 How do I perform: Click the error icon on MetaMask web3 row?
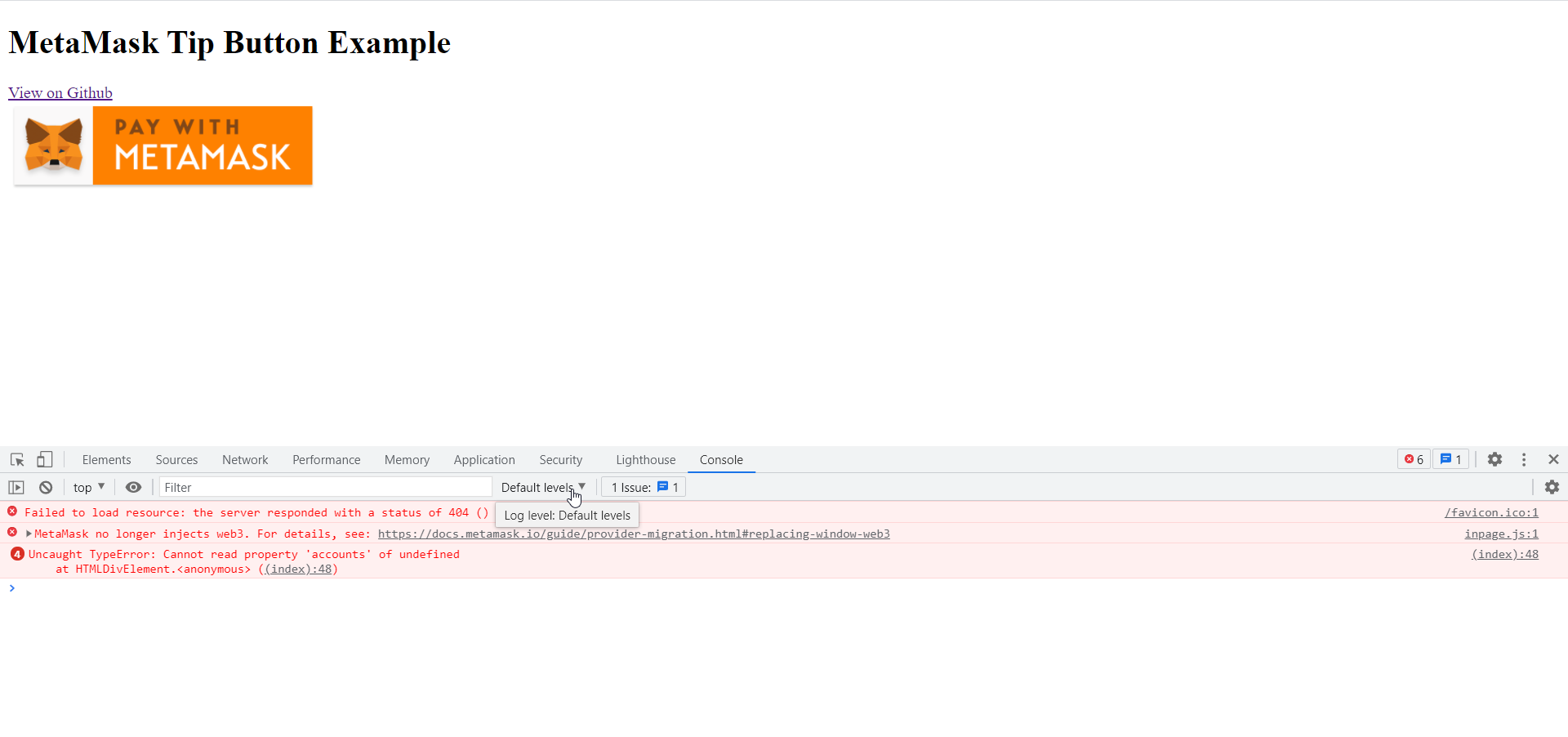coord(12,533)
